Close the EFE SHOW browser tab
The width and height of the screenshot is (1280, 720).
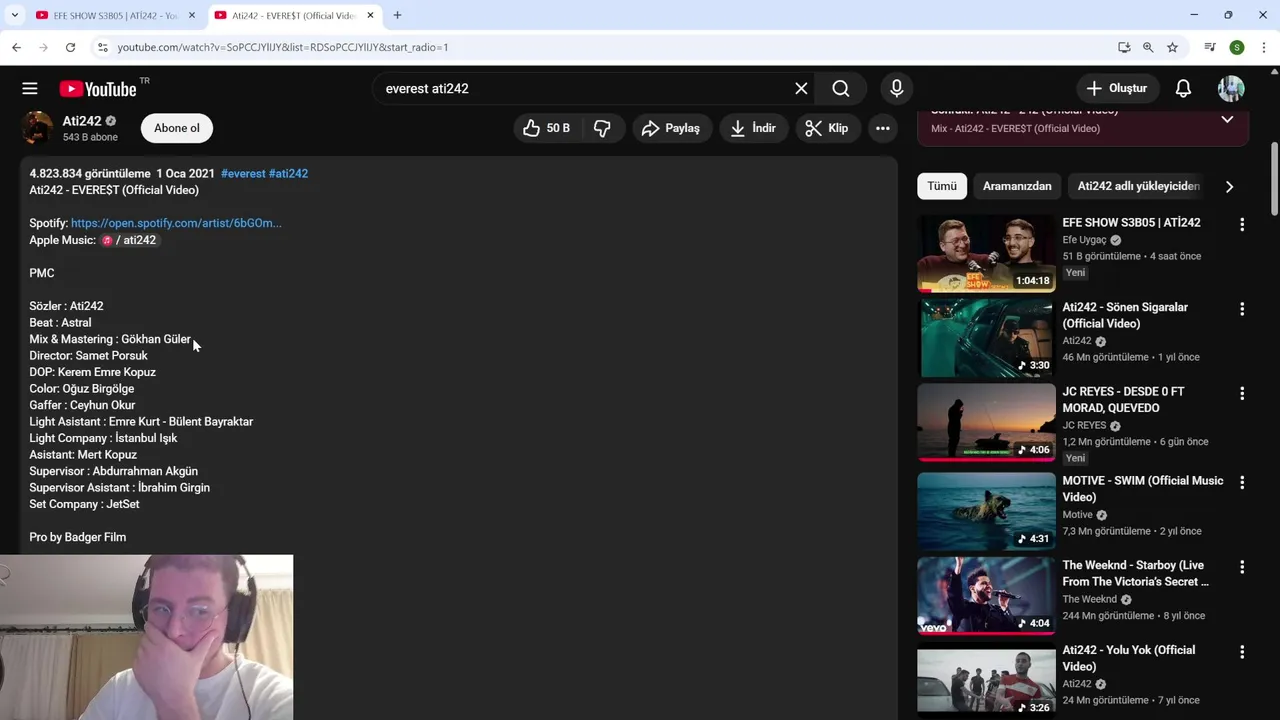pyautogui.click(x=192, y=15)
